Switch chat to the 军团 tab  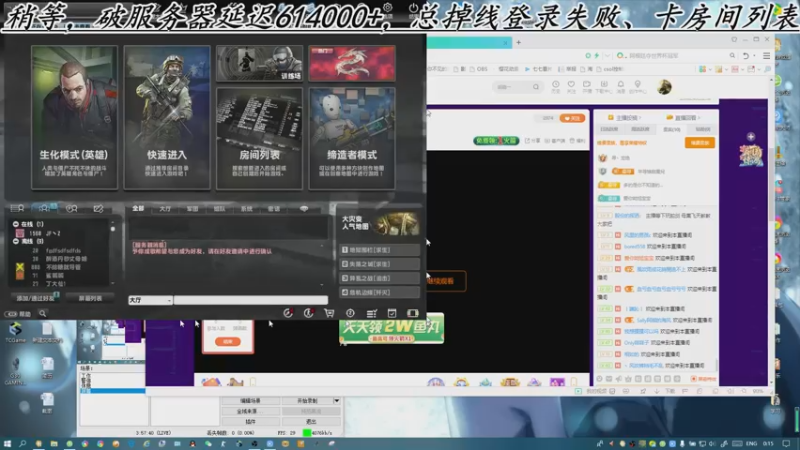click(192, 209)
